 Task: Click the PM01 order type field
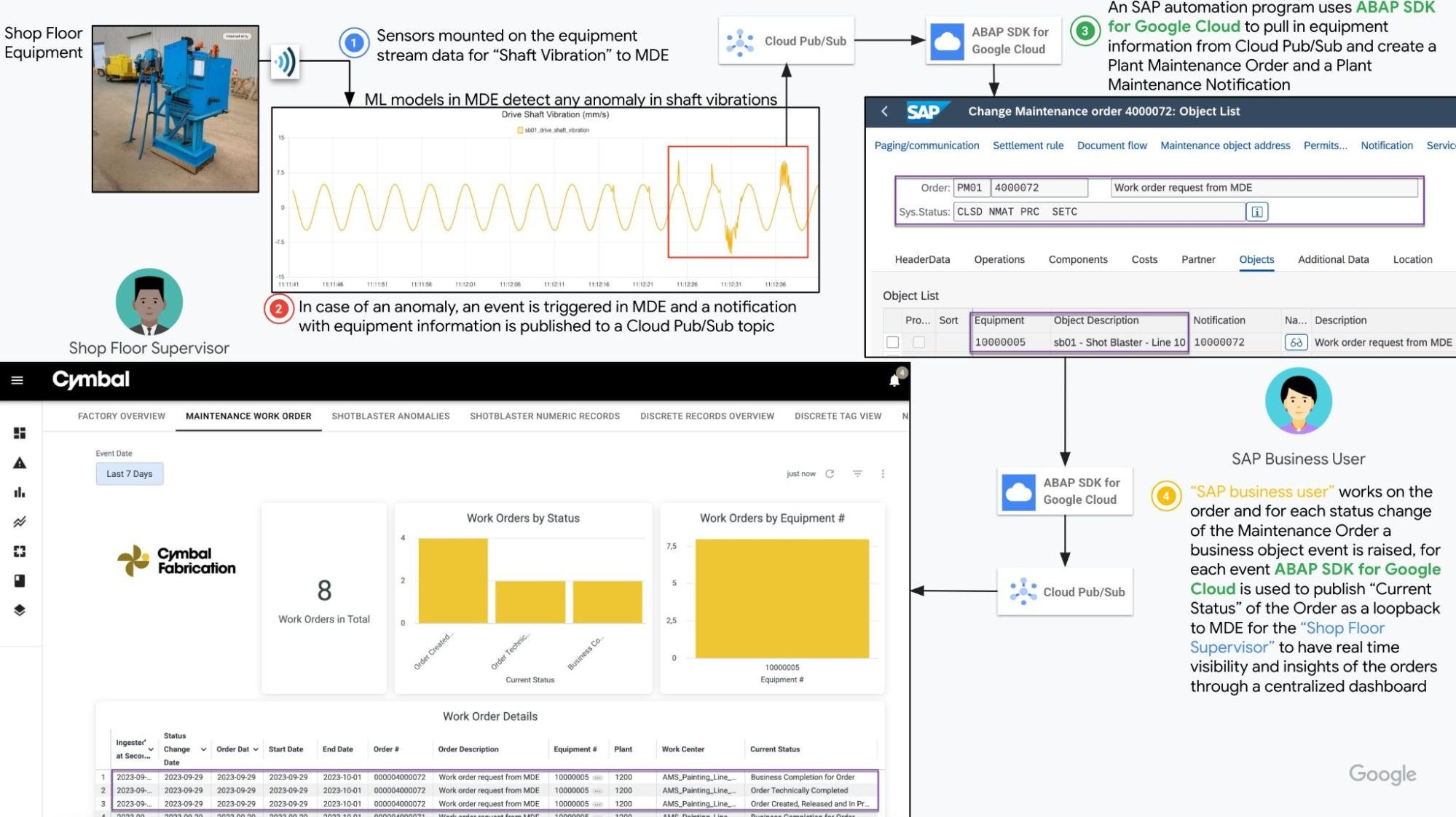point(971,188)
